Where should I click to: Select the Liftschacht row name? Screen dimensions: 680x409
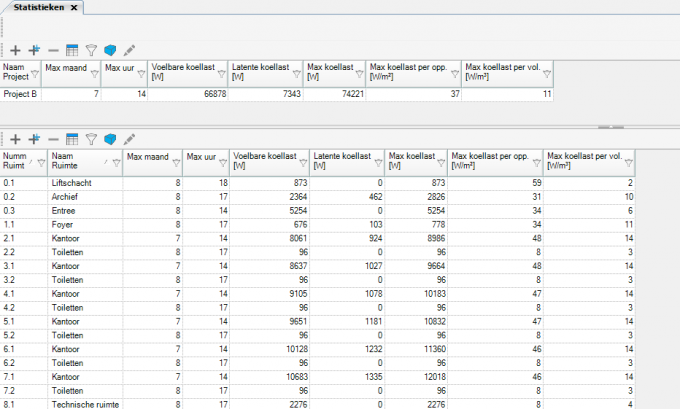pyautogui.click(x=72, y=183)
